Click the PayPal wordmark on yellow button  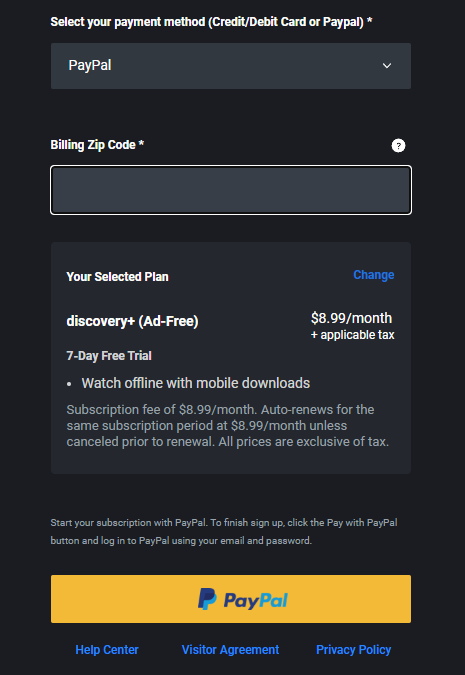256,600
